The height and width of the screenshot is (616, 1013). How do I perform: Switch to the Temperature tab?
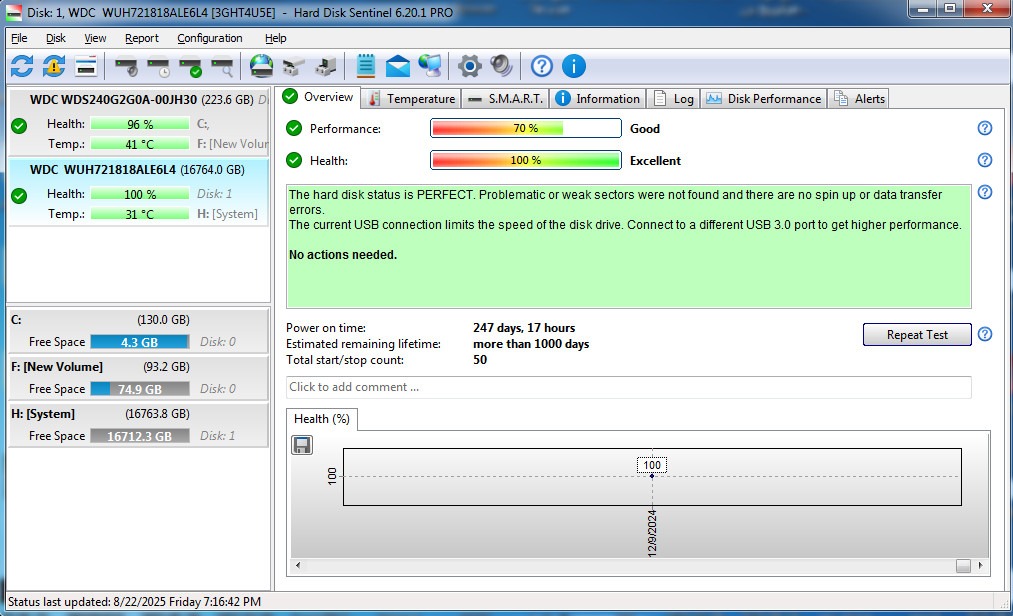[x=411, y=98]
